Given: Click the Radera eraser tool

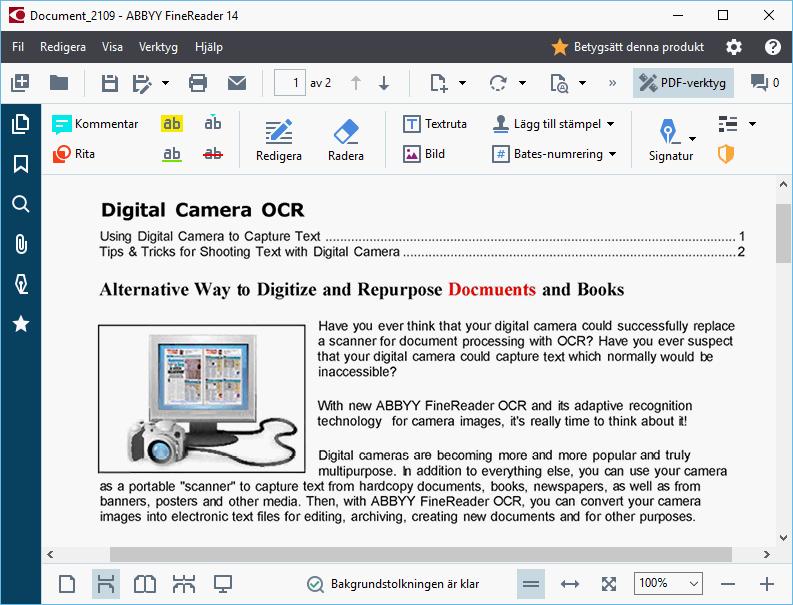Looking at the screenshot, I should point(346,141).
